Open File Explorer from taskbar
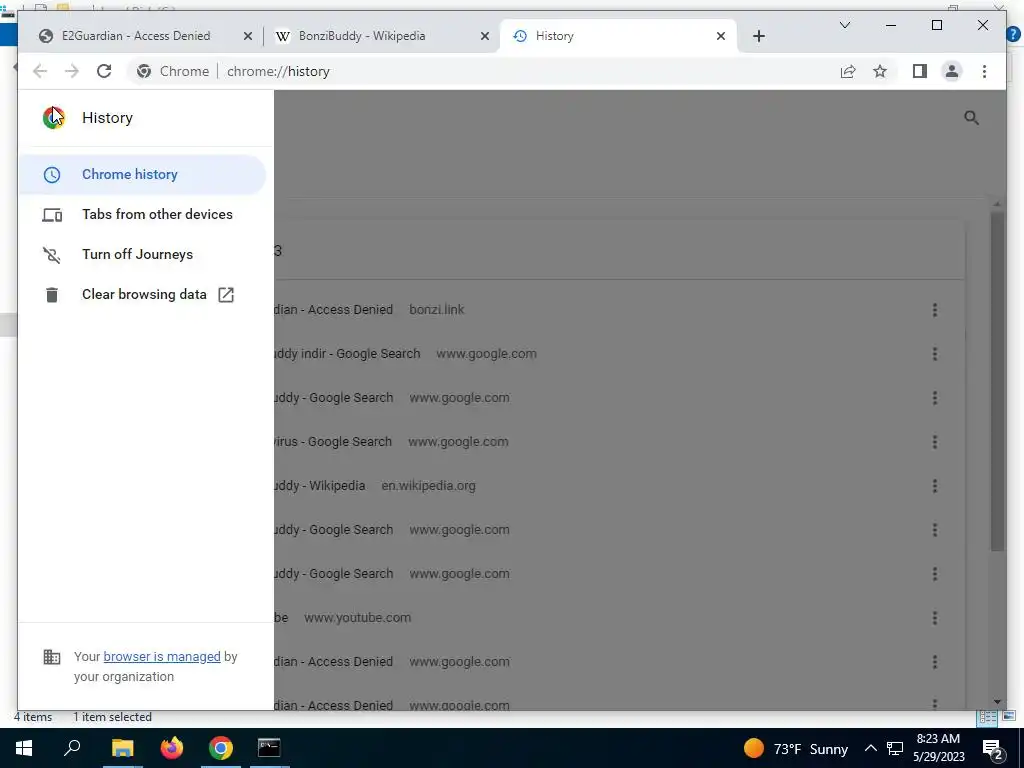The image size is (1024, 768). point(122,748)
